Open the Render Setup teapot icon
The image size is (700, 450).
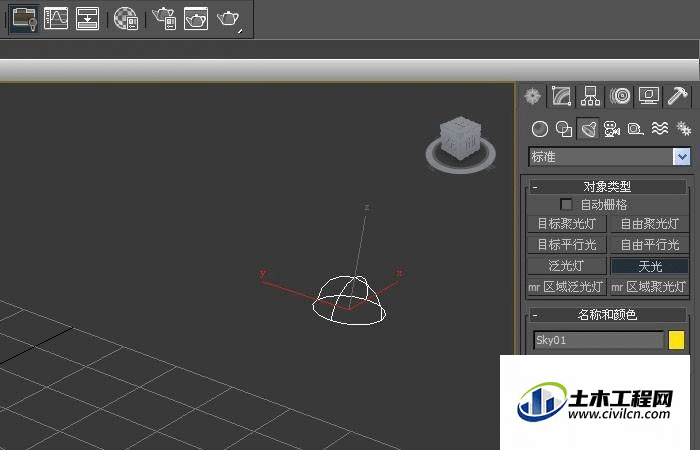click(x=164, y=19)
